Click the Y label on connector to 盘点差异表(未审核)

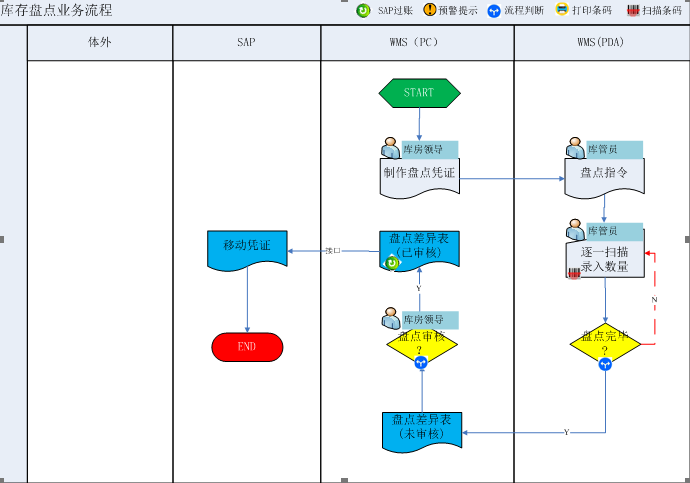pos(566,432)
